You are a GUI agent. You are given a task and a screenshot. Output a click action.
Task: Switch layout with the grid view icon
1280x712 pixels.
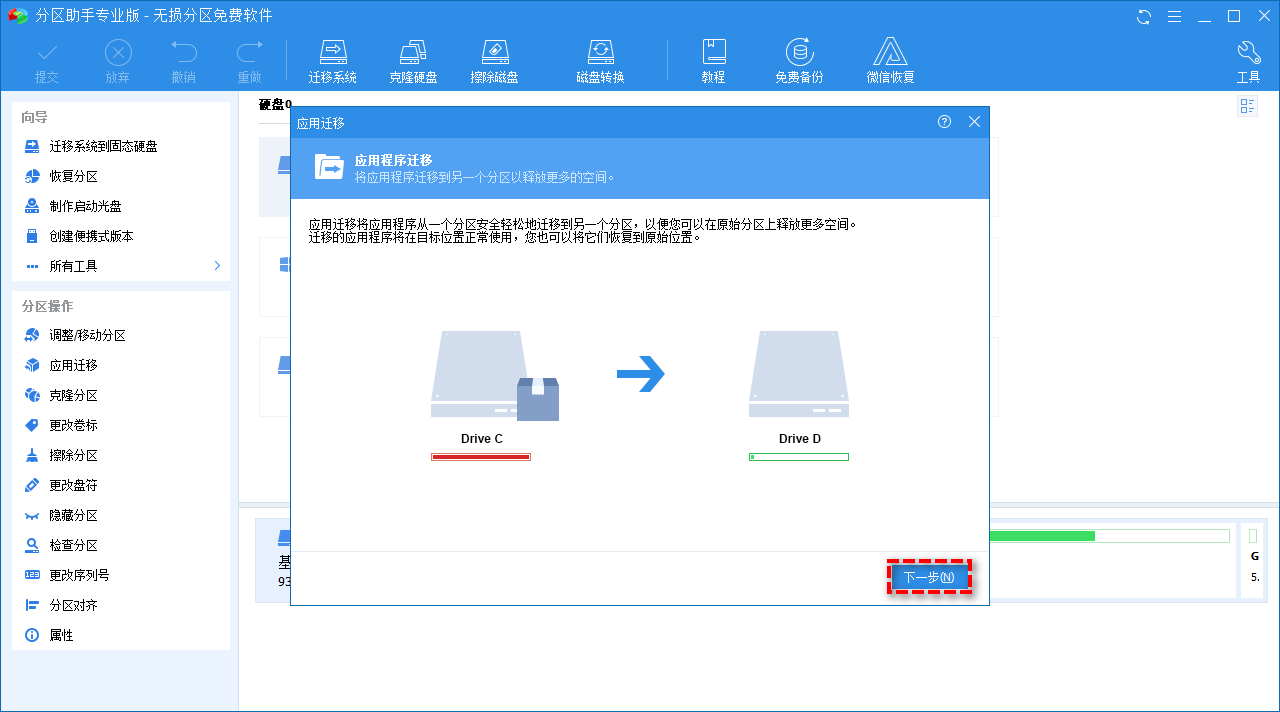point(1247,104)
